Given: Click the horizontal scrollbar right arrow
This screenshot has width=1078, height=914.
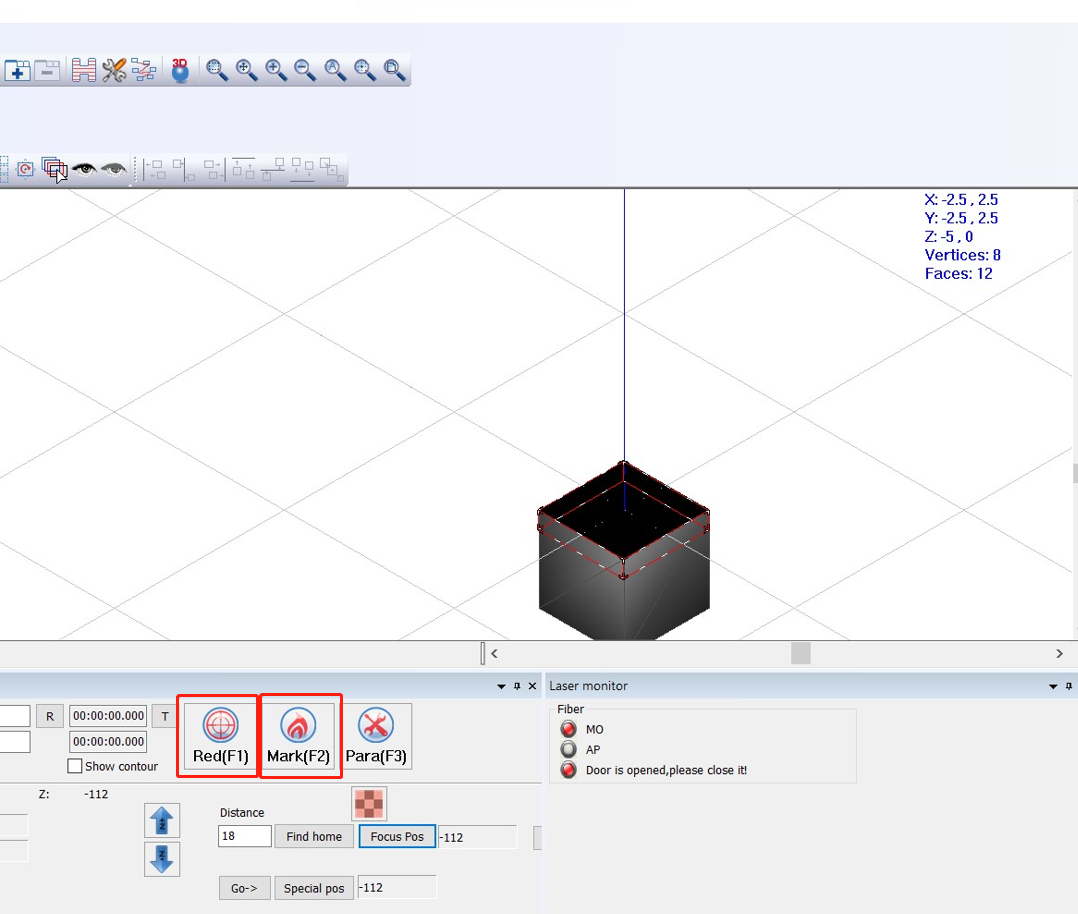Looking at the screenshot, I should pyautogui.click(x=1059, y=653).
